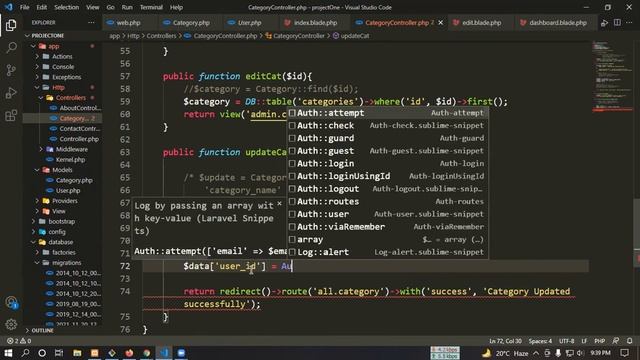The height and width of the screenshot is (360, 640).
Task: Select Auth::user suggestion
Action: (387, 214)
